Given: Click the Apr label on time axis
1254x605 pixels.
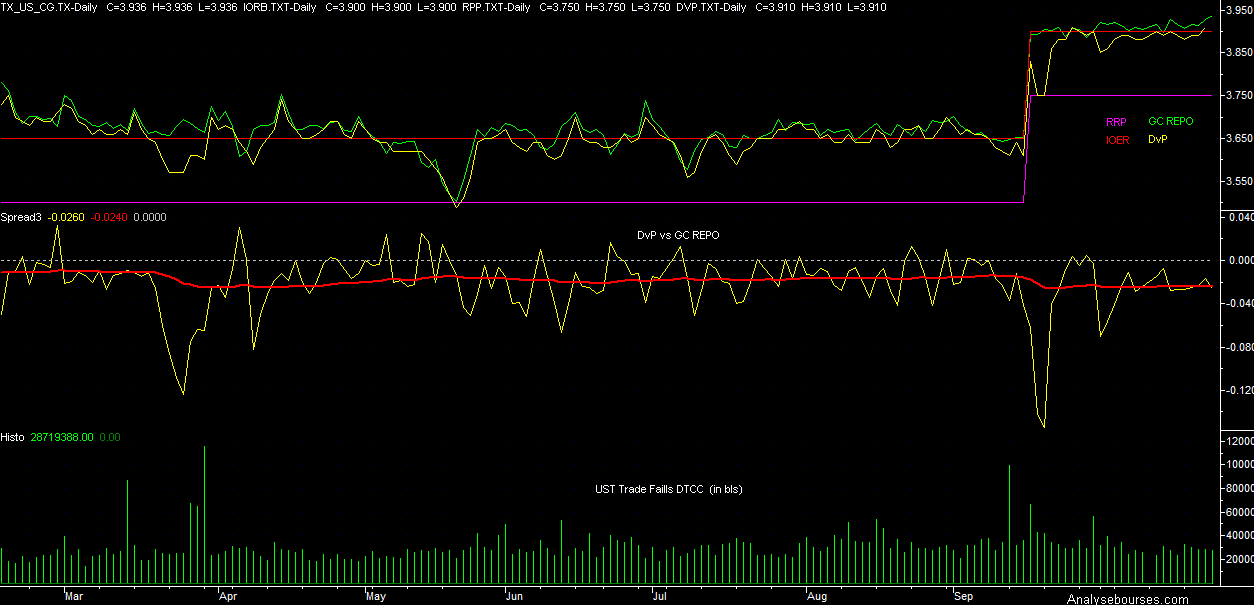Looking at the screenshot, I should tap(227, 596).
